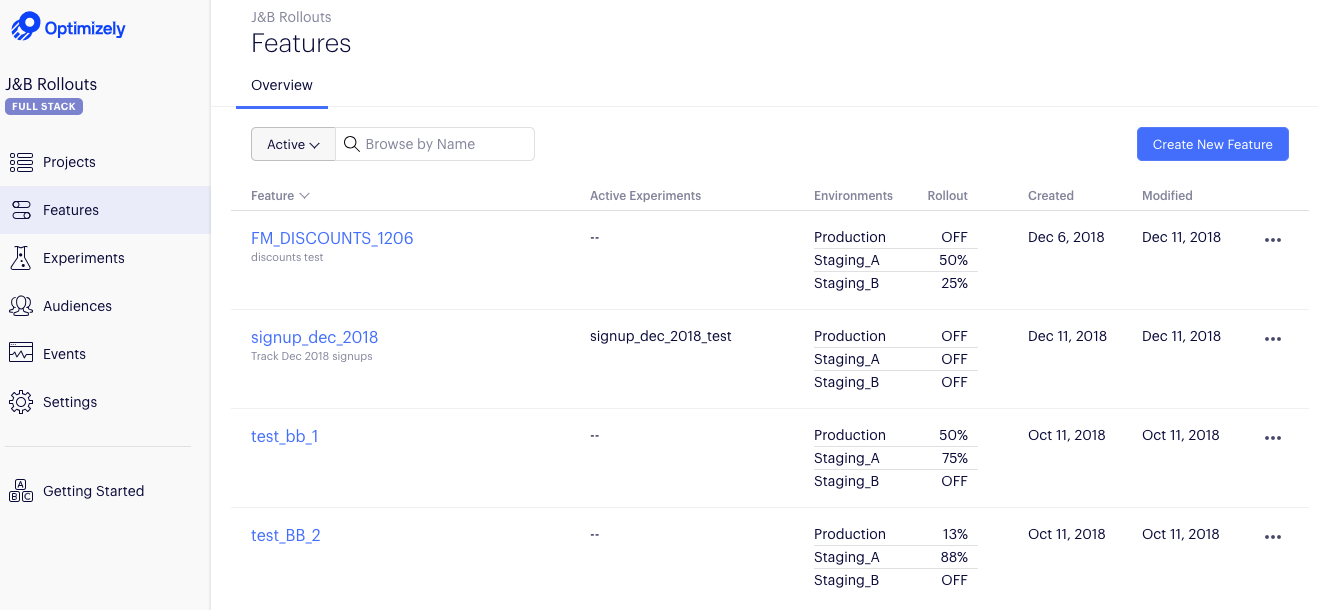Open Experiments via the flask icon
The height and width of the screenshot is (610, 1318).
click(x=21, y=258)
